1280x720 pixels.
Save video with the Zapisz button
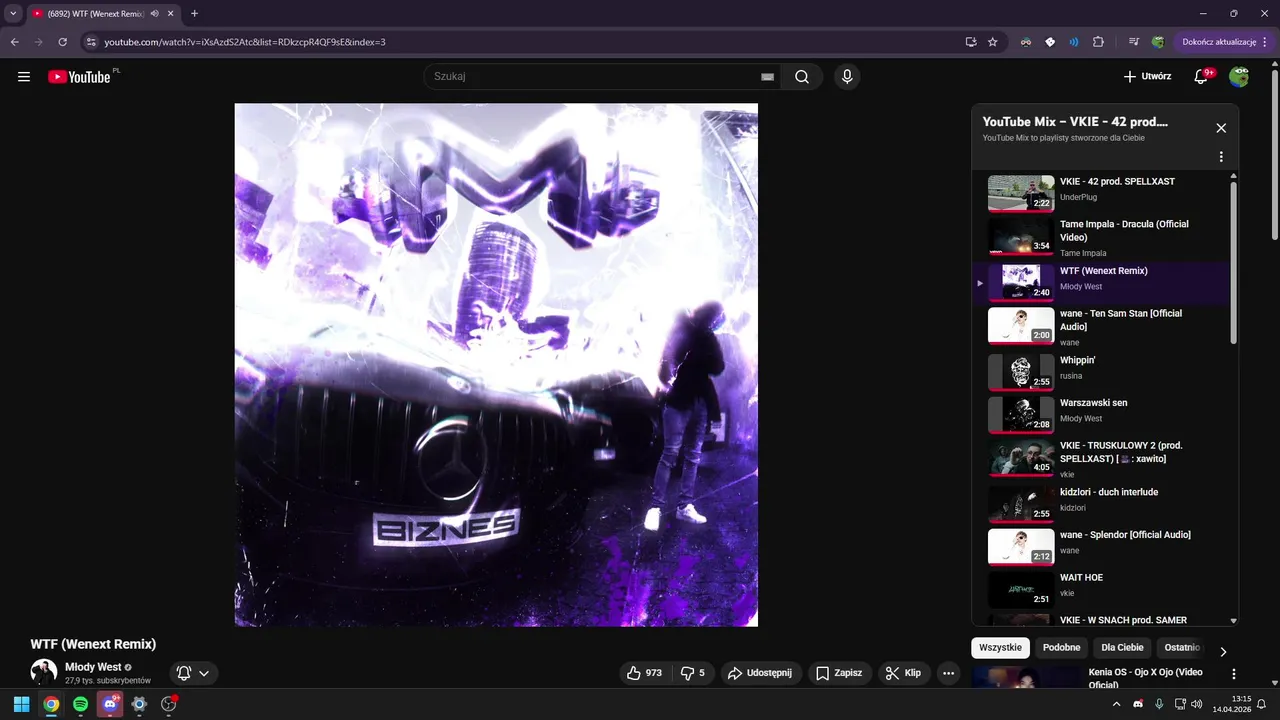[x=839, y=673]
